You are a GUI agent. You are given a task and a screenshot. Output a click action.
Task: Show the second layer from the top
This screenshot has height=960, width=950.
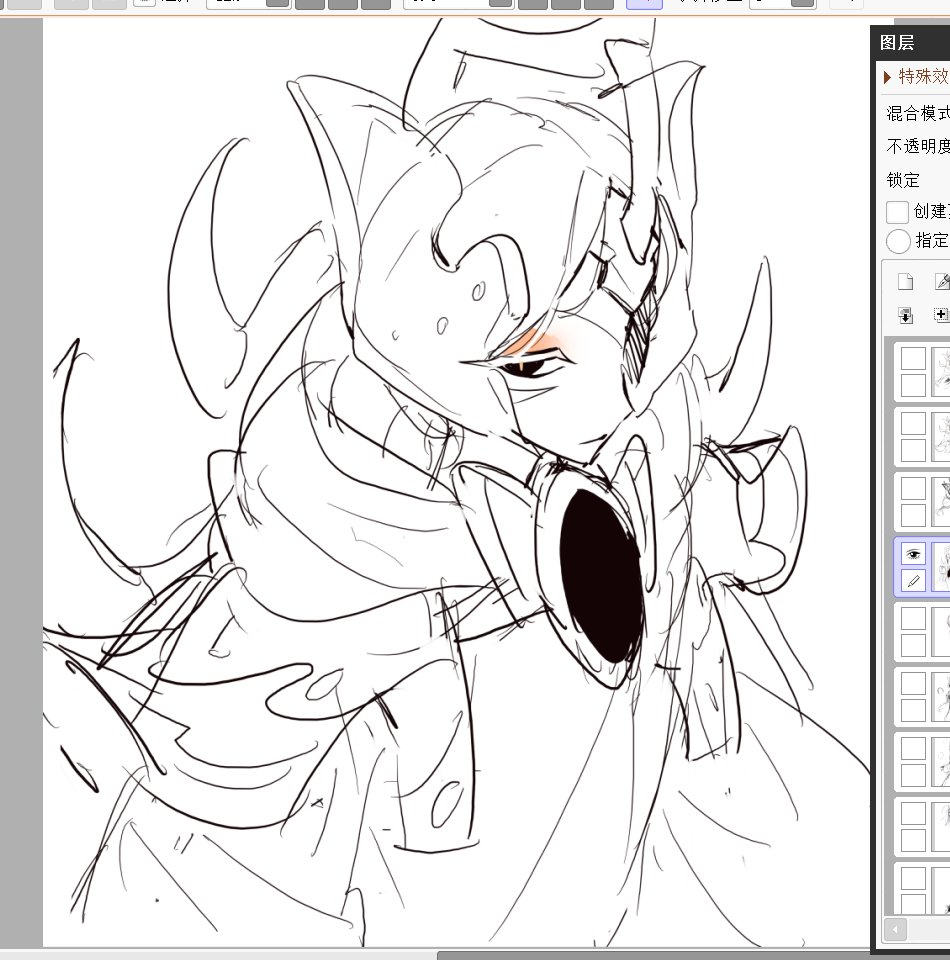click(x=913, y=424)
